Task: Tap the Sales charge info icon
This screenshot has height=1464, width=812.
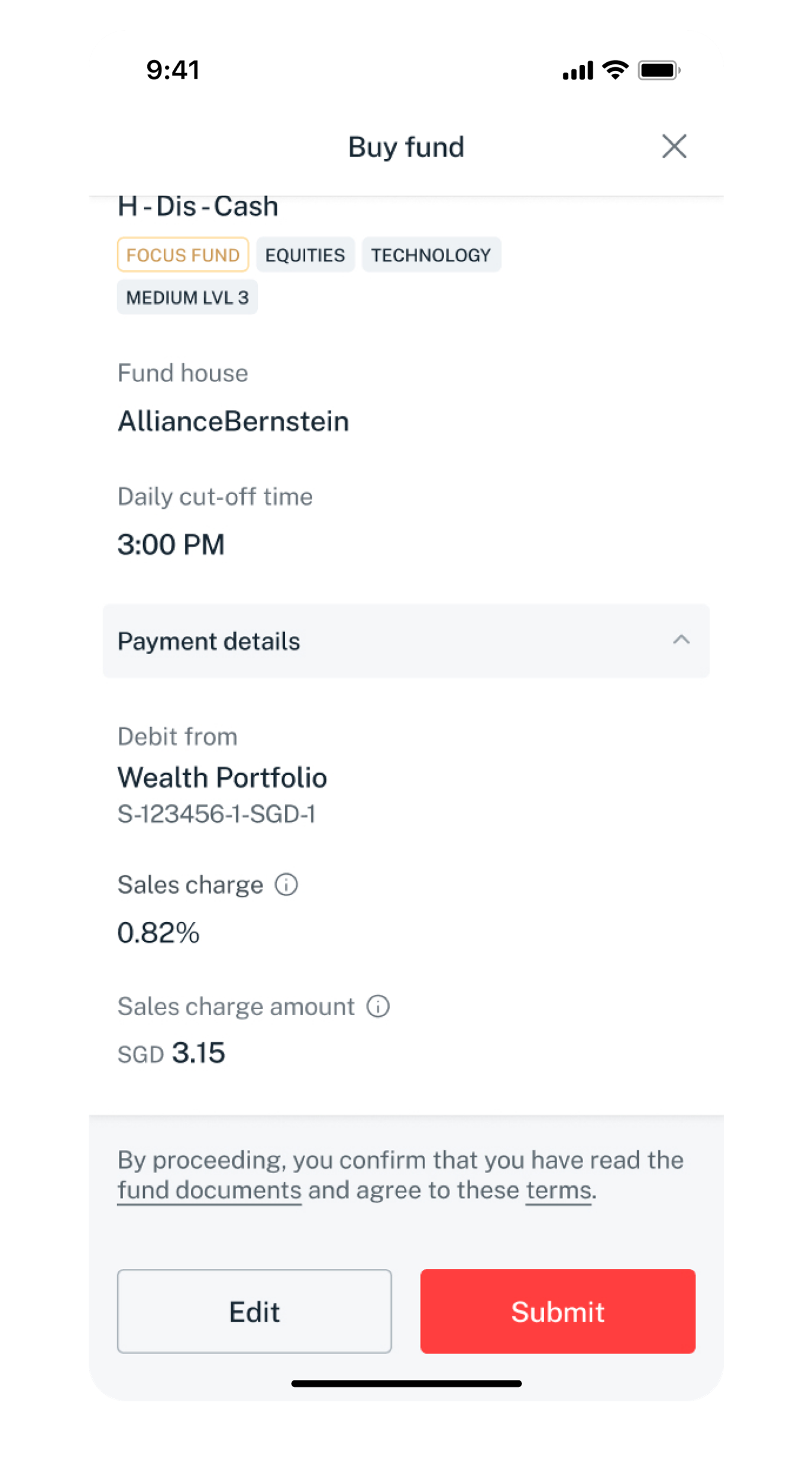Action: (x=286, y=885)
